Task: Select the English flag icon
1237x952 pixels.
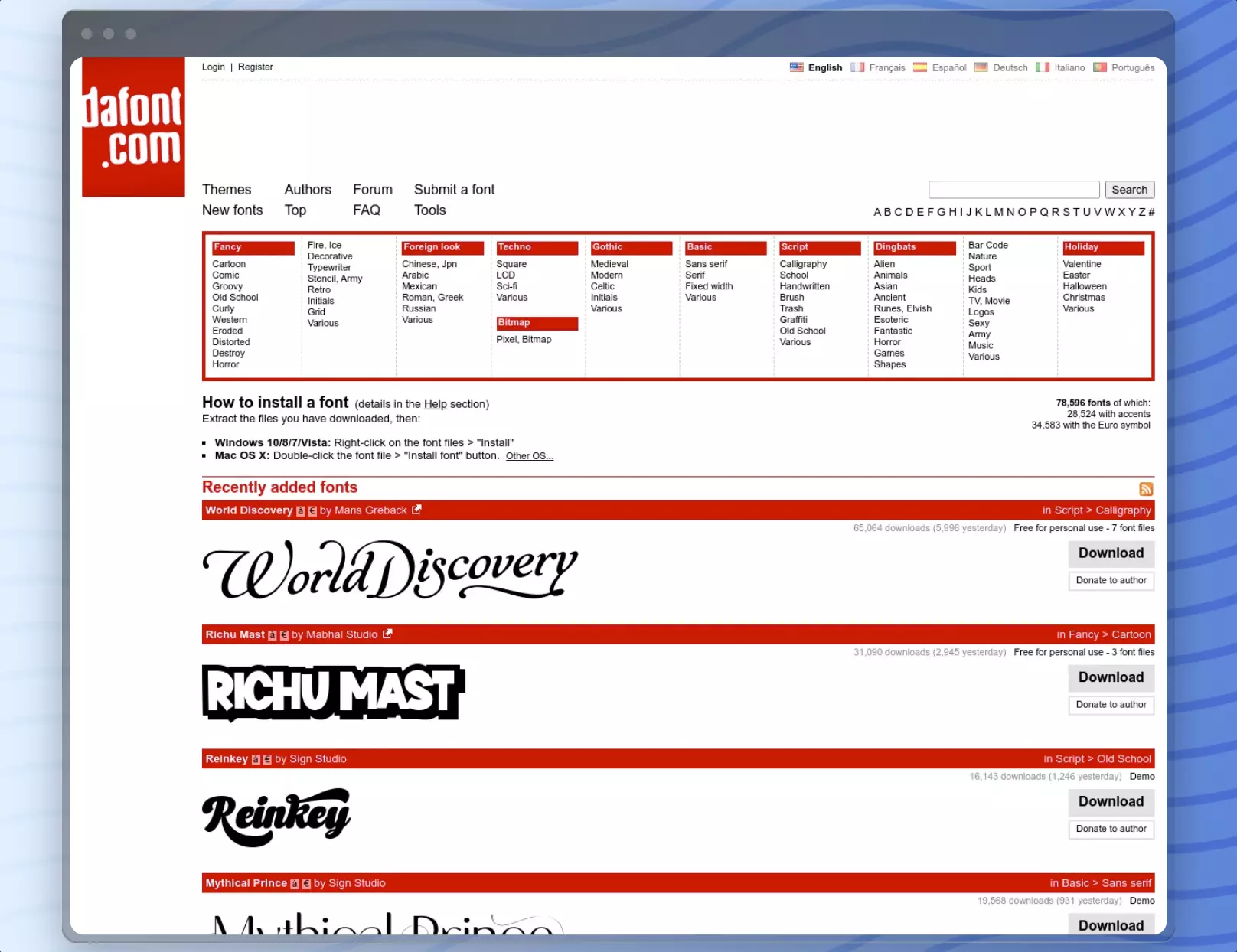Action: (797, 67)
